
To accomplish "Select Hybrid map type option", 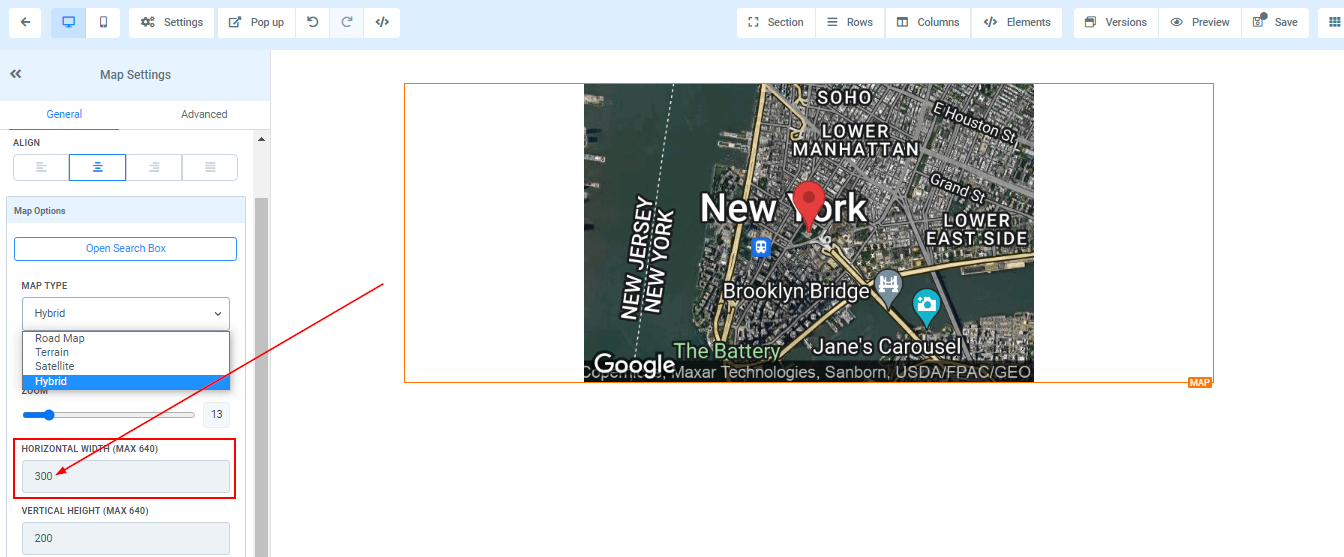I will (126, 381).
